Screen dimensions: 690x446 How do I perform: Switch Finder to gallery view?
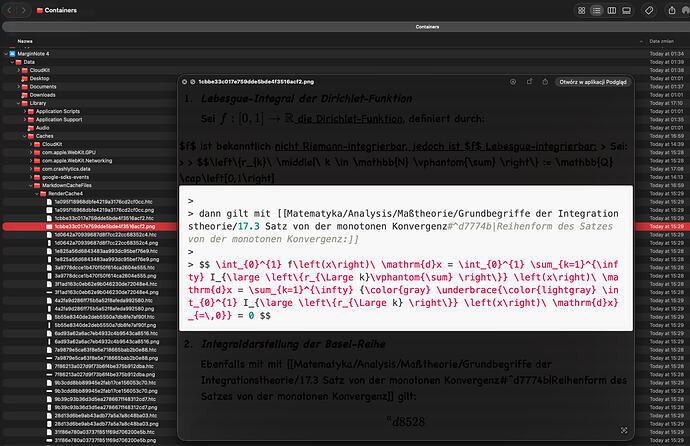click(626, 11)
